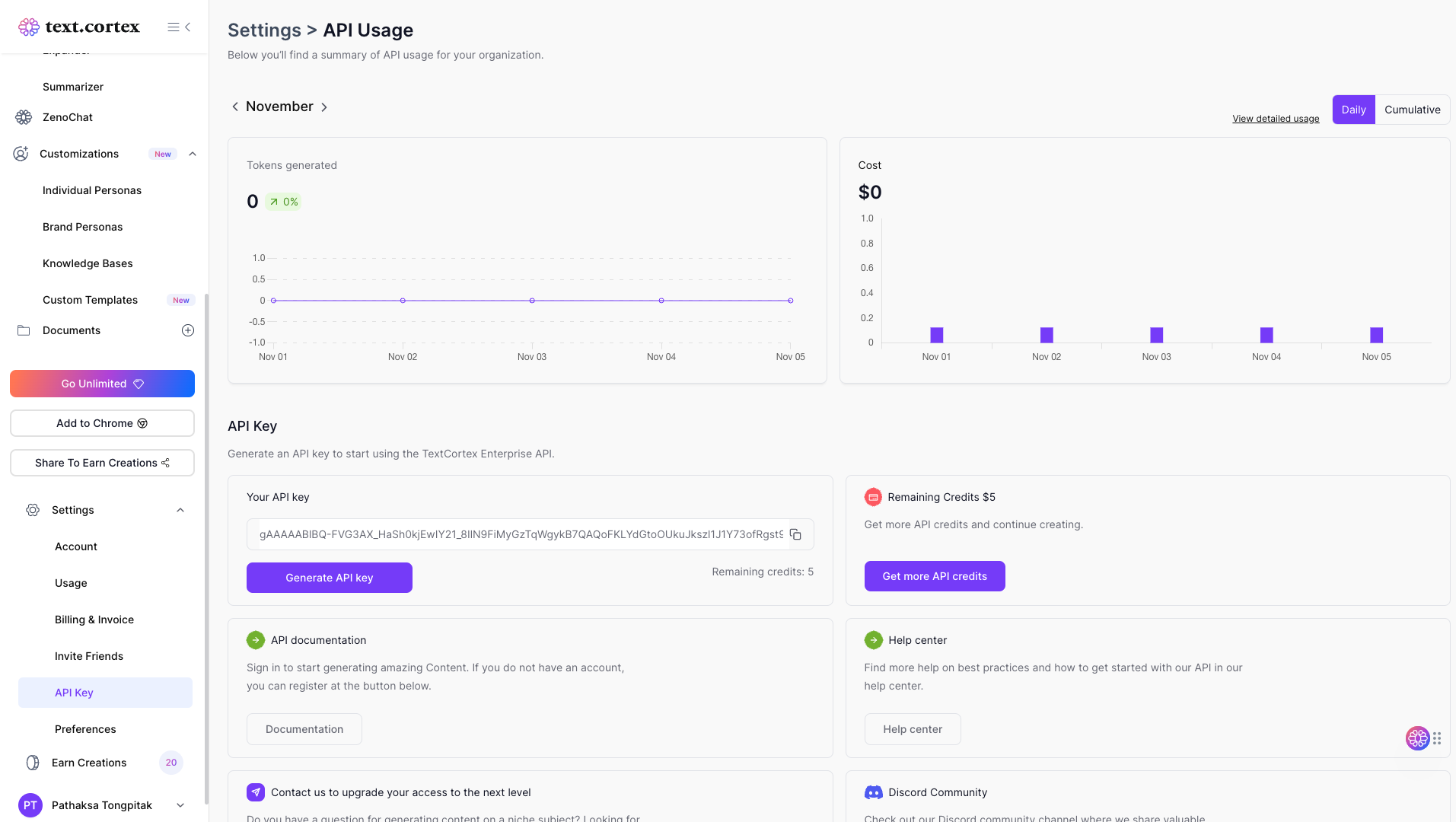Viewport: 1456px width, 822px height.
Task: Go to the next month after November
Action: tap(324, 107)
